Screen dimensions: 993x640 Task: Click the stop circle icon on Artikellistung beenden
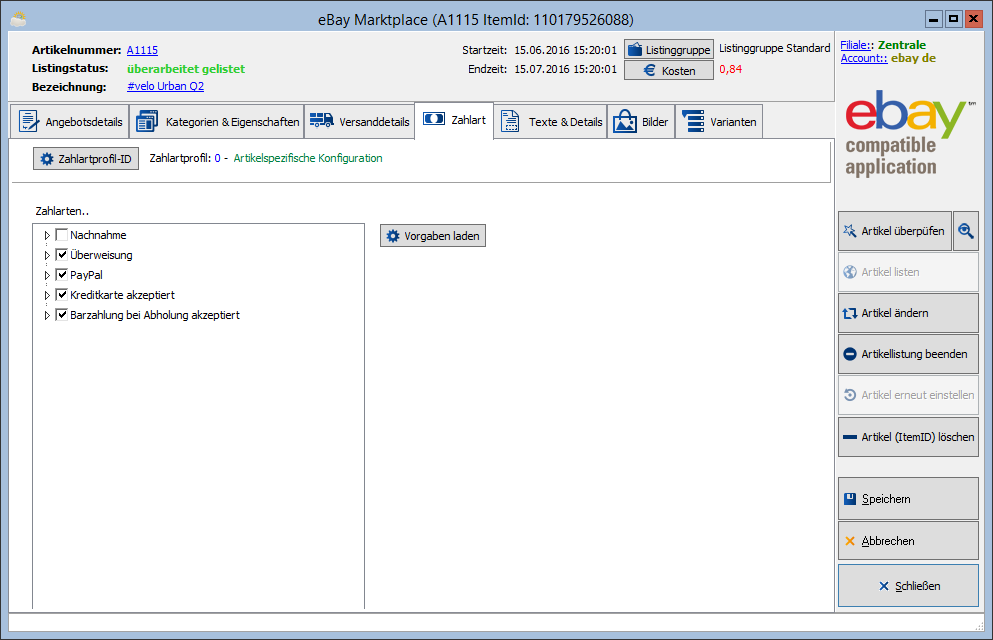pyautogui.click(x=850, y=354)
